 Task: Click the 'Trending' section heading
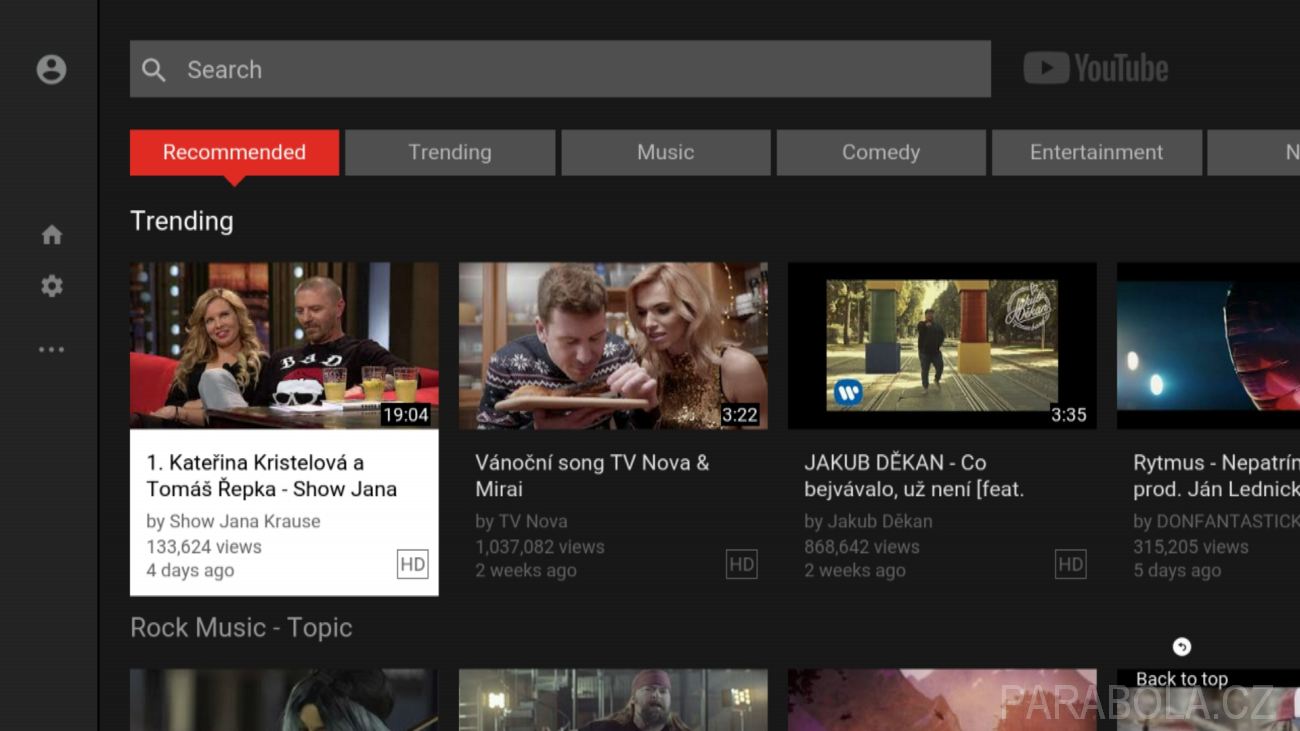(182, 221)
